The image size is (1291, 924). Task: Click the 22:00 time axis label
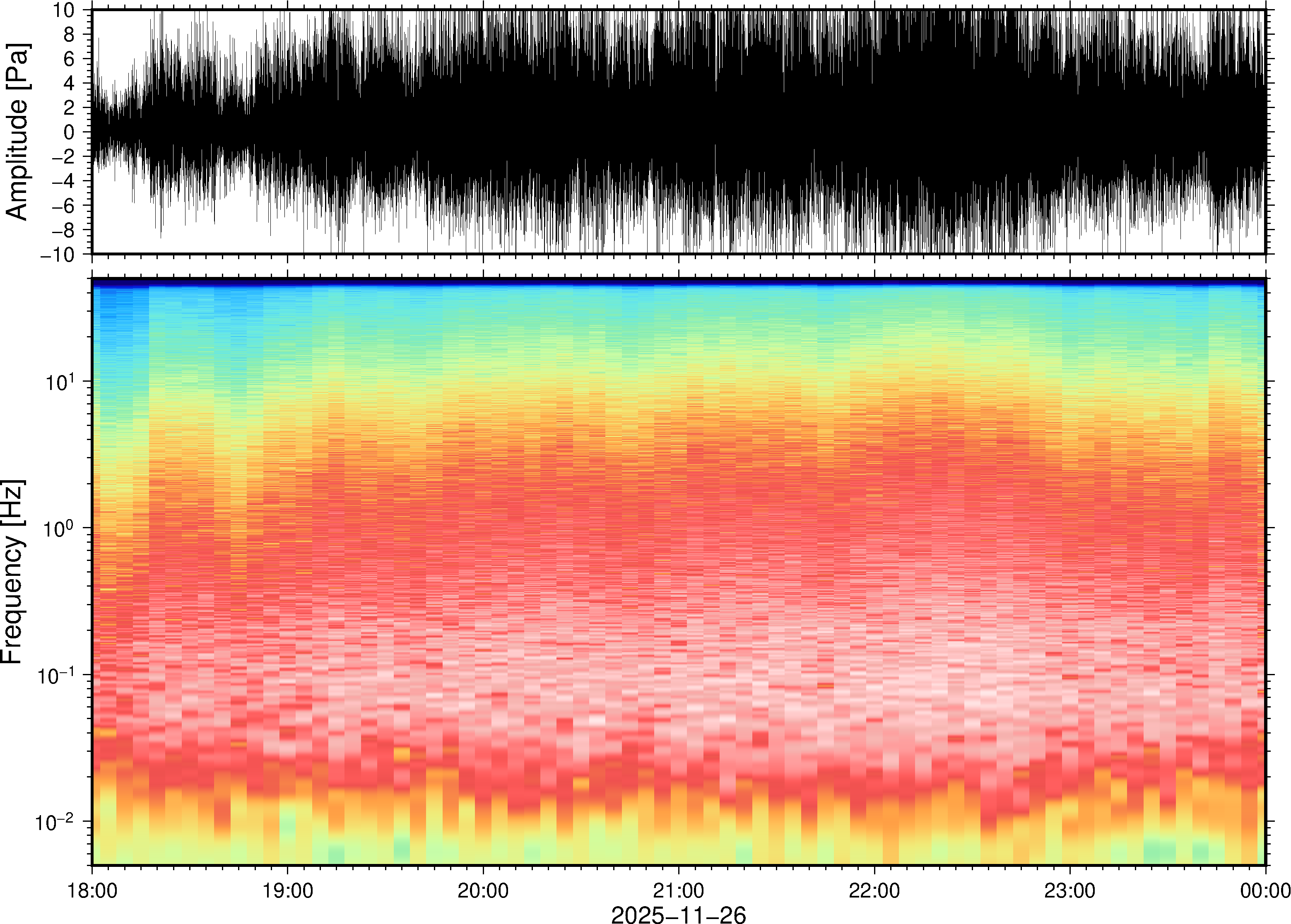point(874,890)
